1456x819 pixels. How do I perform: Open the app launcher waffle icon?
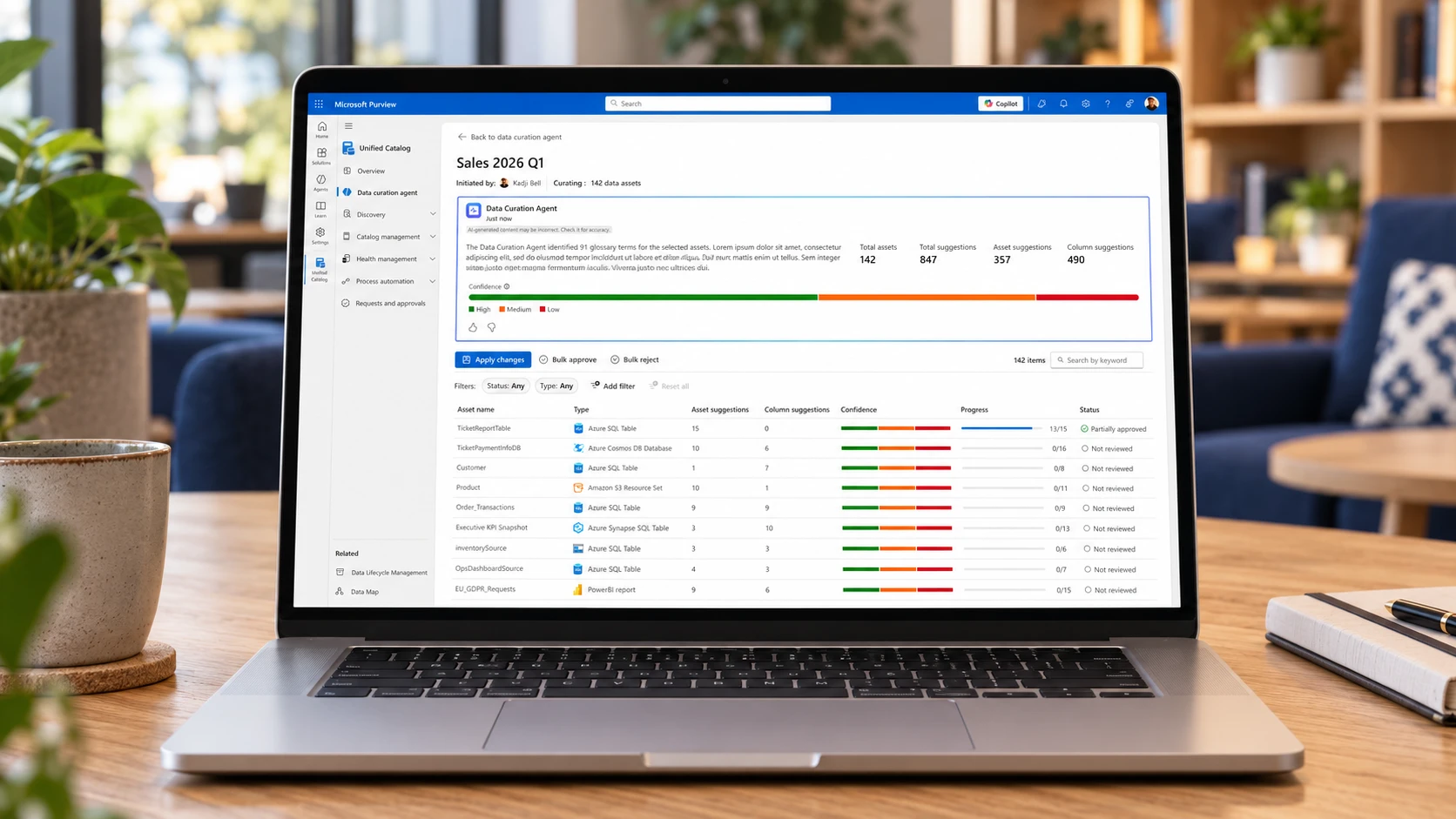pos(319,104)
